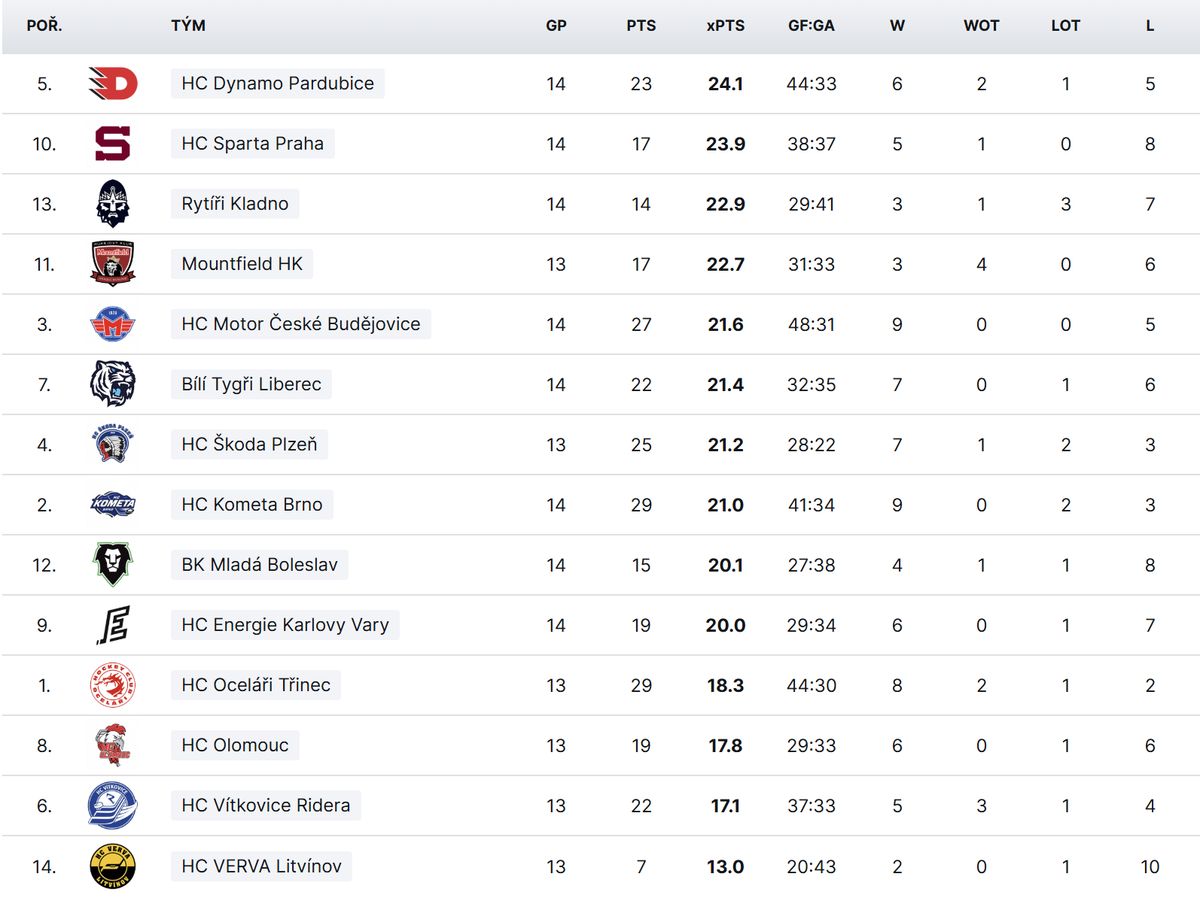Click the BK Mladá Boleslav lion logo

pos(112,565)
